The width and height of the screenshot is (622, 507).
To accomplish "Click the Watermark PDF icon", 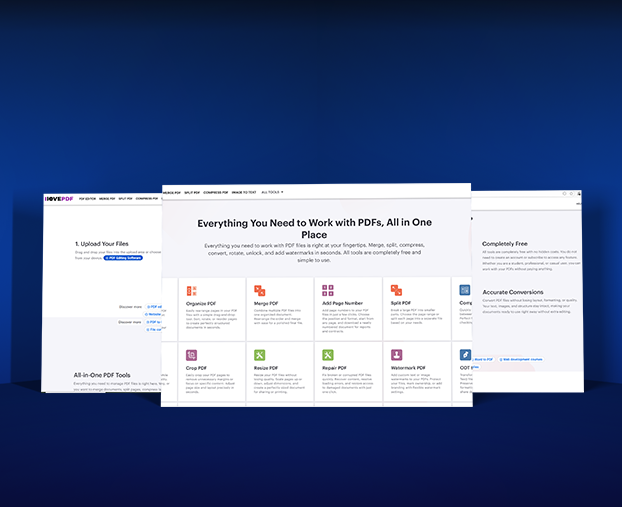I will 397,355.
